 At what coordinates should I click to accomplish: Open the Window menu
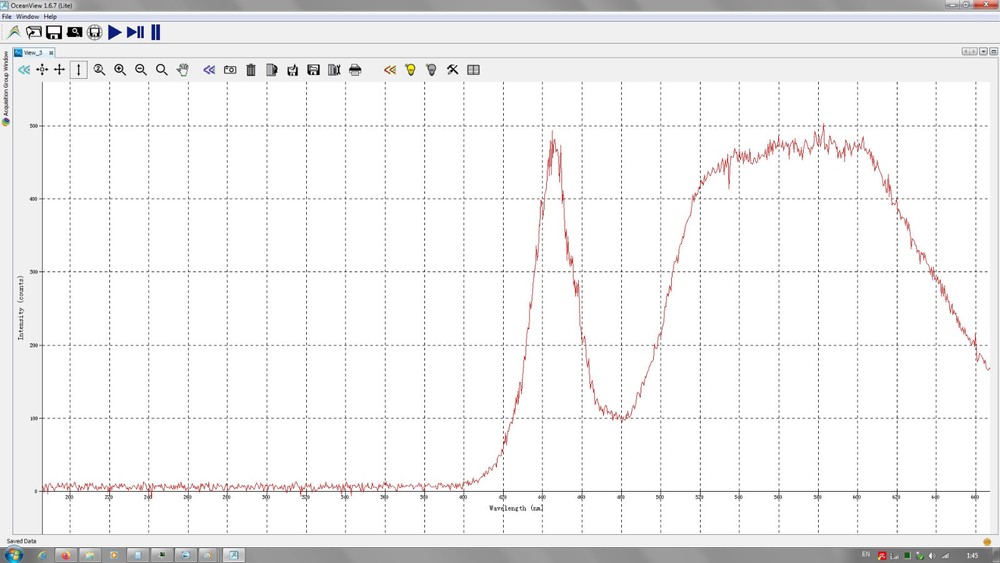tap(27, 17)
